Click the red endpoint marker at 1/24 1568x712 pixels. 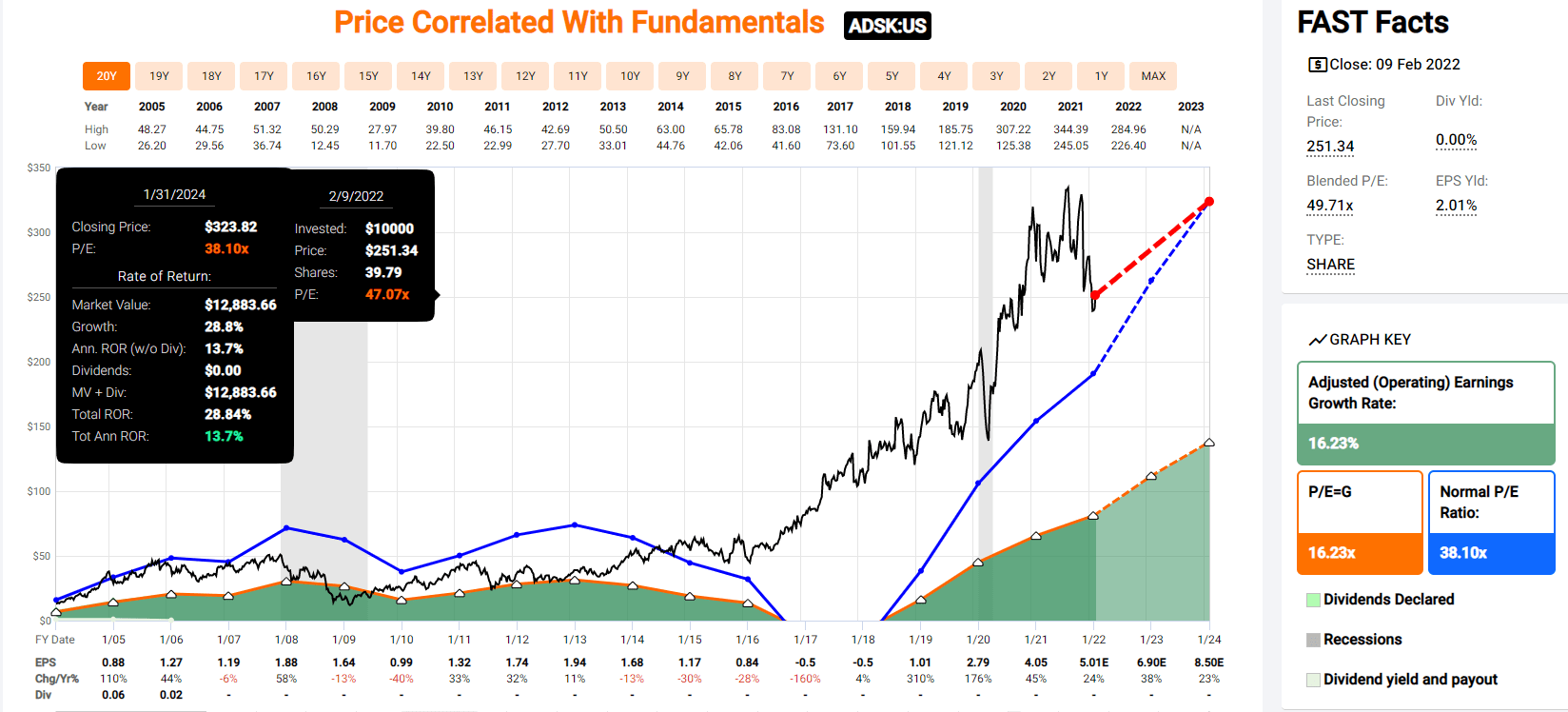pos(1208,202)
